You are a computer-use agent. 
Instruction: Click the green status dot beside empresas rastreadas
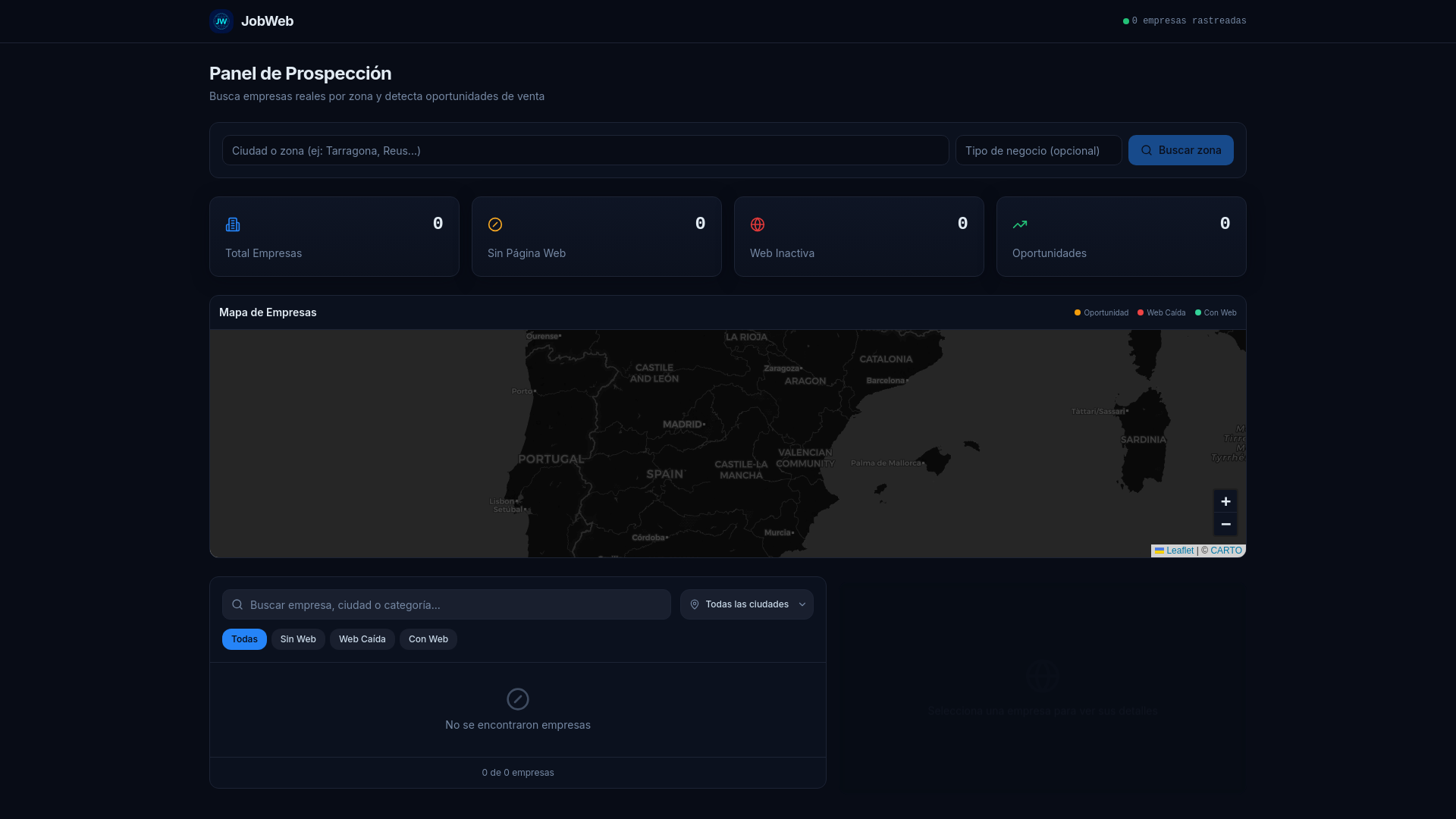(1126, 21)
